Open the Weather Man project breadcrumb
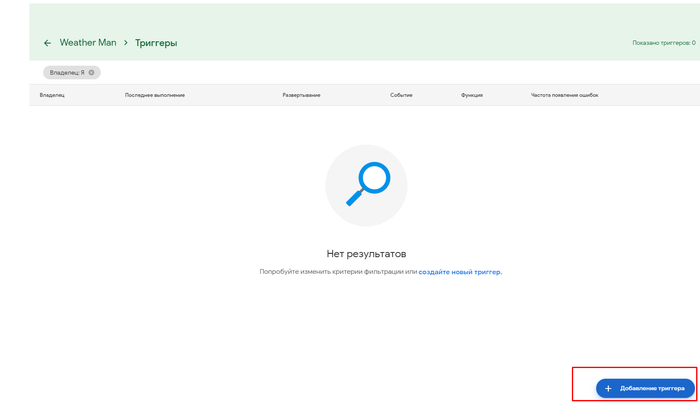Screen dimensions: 700x406 (x=88, y=43)
